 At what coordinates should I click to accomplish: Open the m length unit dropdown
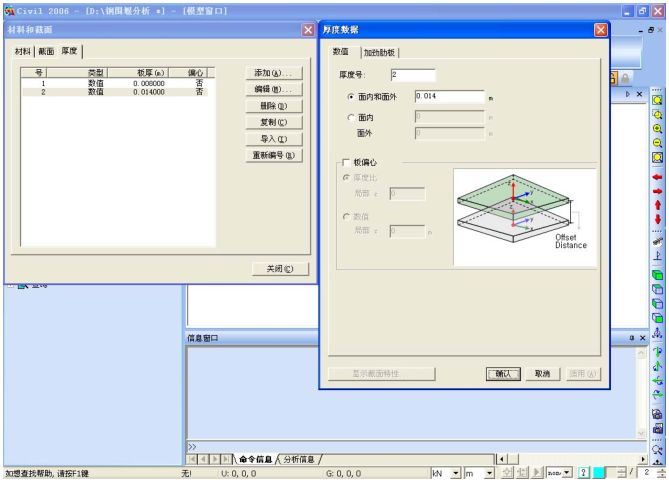[489, 473]
